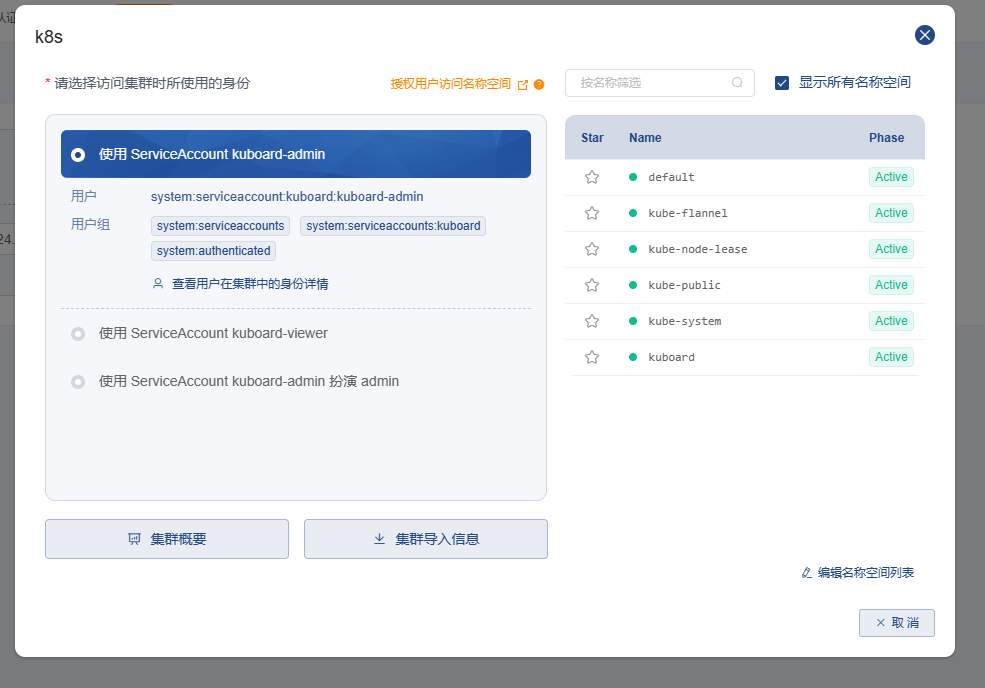Click the search magnifier icon in filter box
Screen dimensions: 985x688
tap(737, 82)
